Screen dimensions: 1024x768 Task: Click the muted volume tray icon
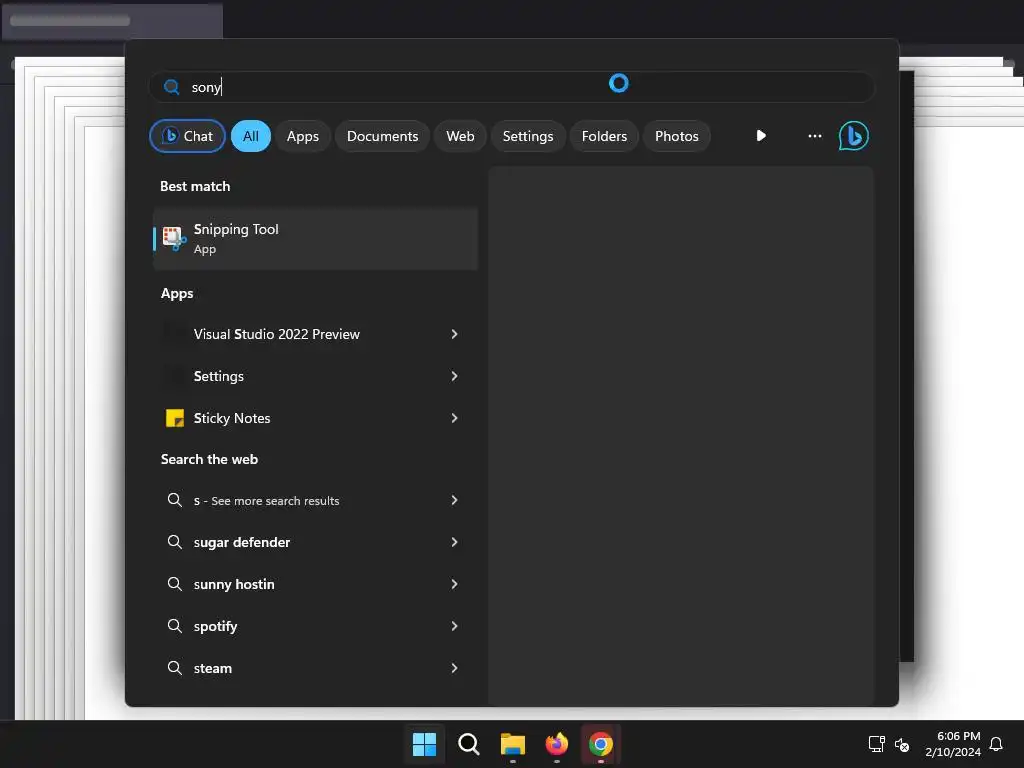(x=902, y=744)
